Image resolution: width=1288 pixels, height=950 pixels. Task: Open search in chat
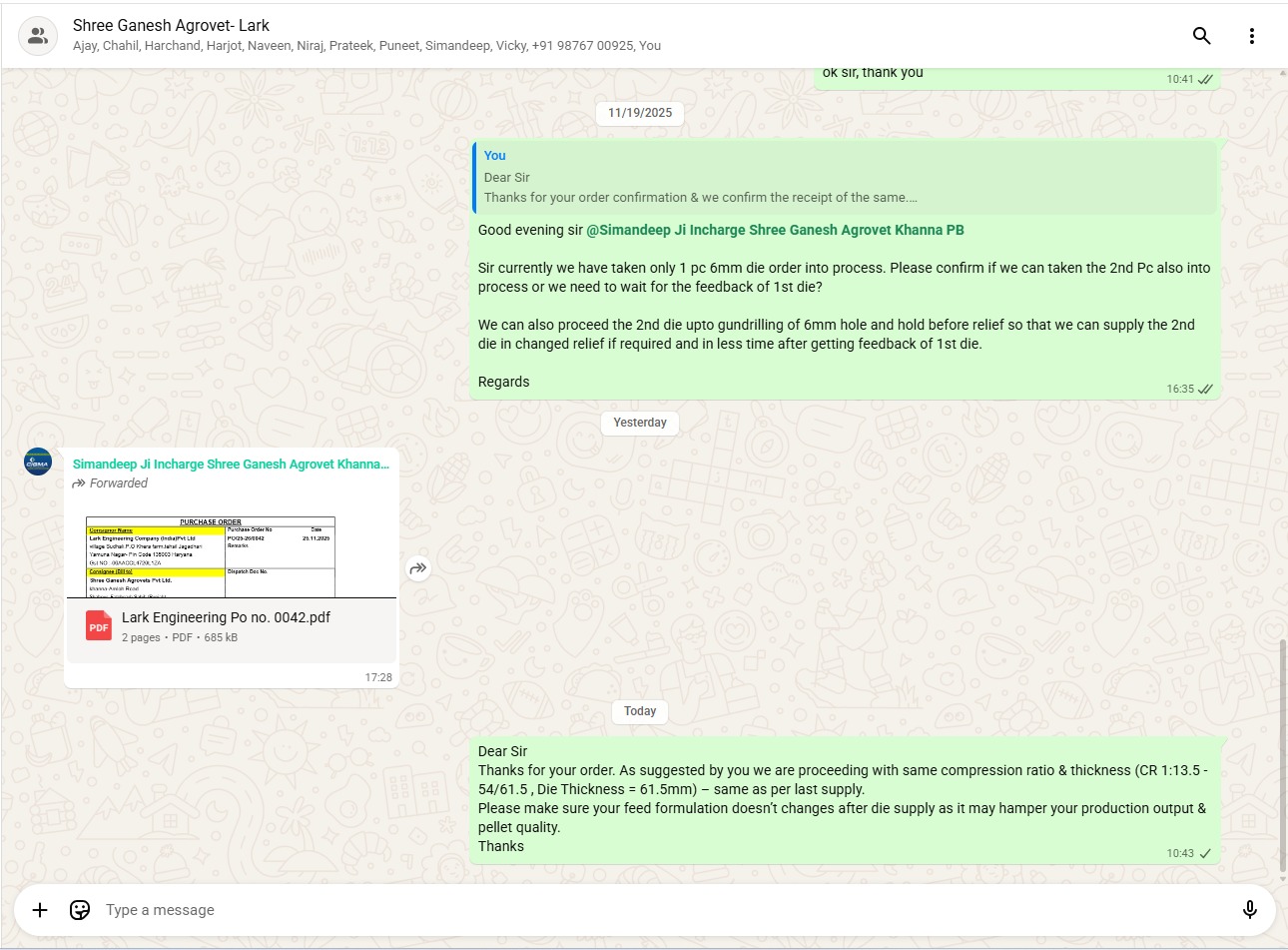[1201, 36]
